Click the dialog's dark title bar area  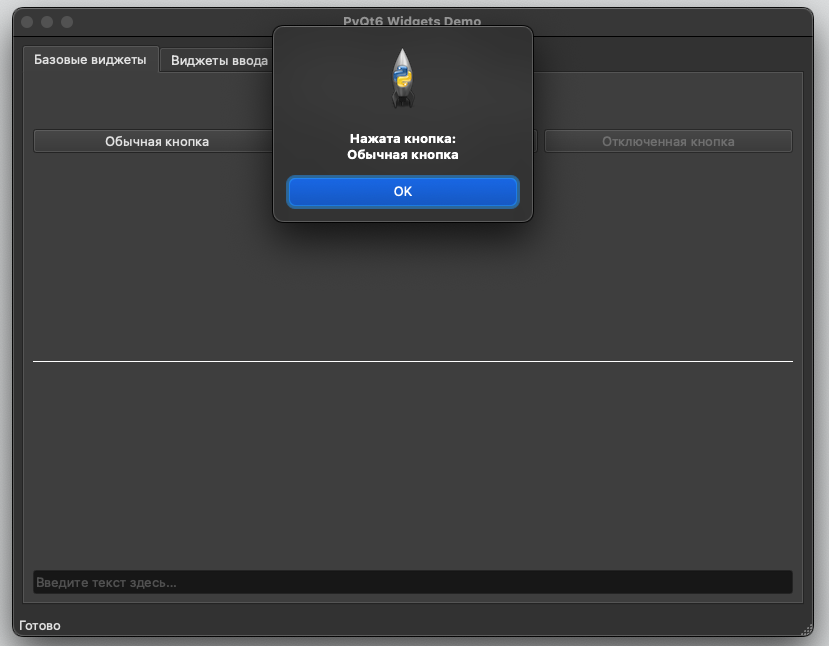[402, 37]
